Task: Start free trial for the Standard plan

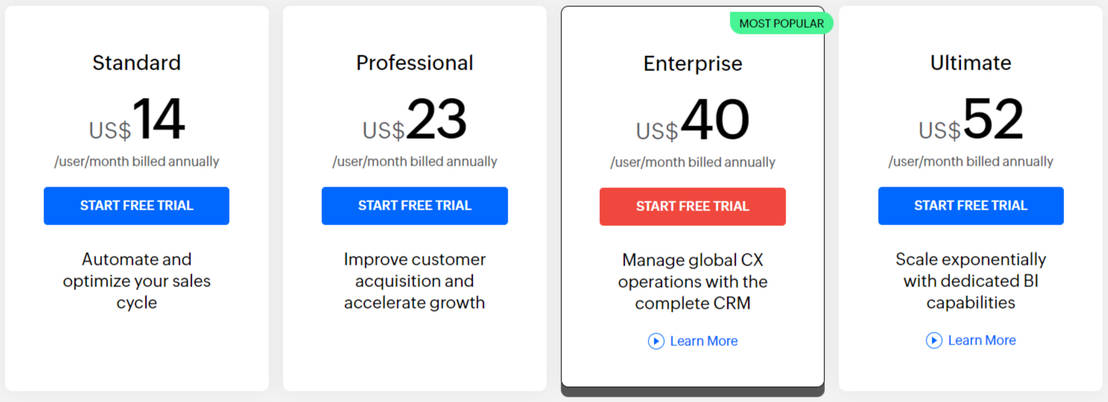Action: pos(136,206)
